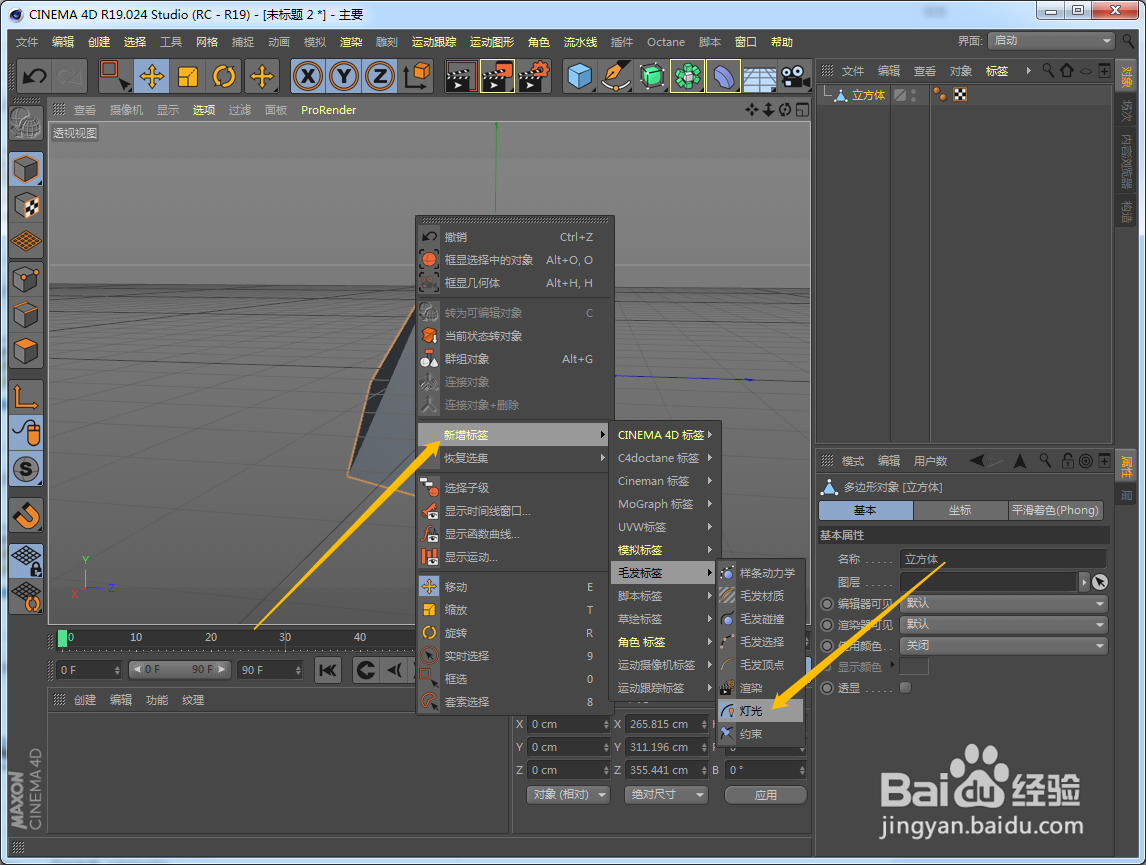The width and height of the screenshot is (1146, 865).
Task: Toggle 透显 keyframe radio circle
Action: click(827, 688)
